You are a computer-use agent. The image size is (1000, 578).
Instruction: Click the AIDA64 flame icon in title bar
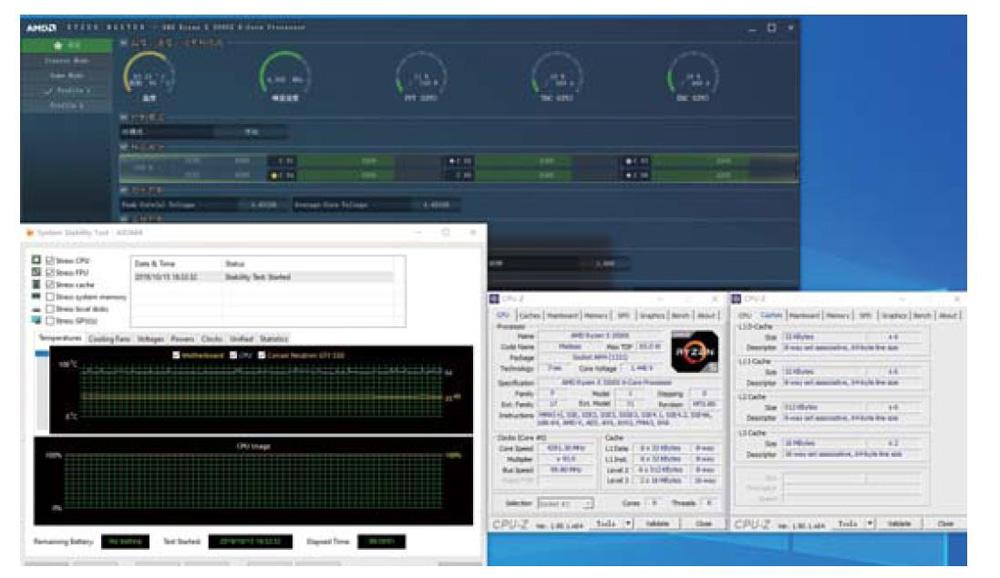coord(29,233)
